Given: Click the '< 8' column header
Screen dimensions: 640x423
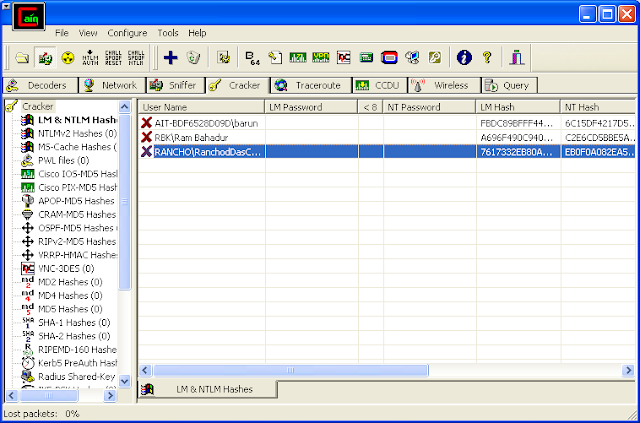Looking at the screenshot, I should click(370, 107).
